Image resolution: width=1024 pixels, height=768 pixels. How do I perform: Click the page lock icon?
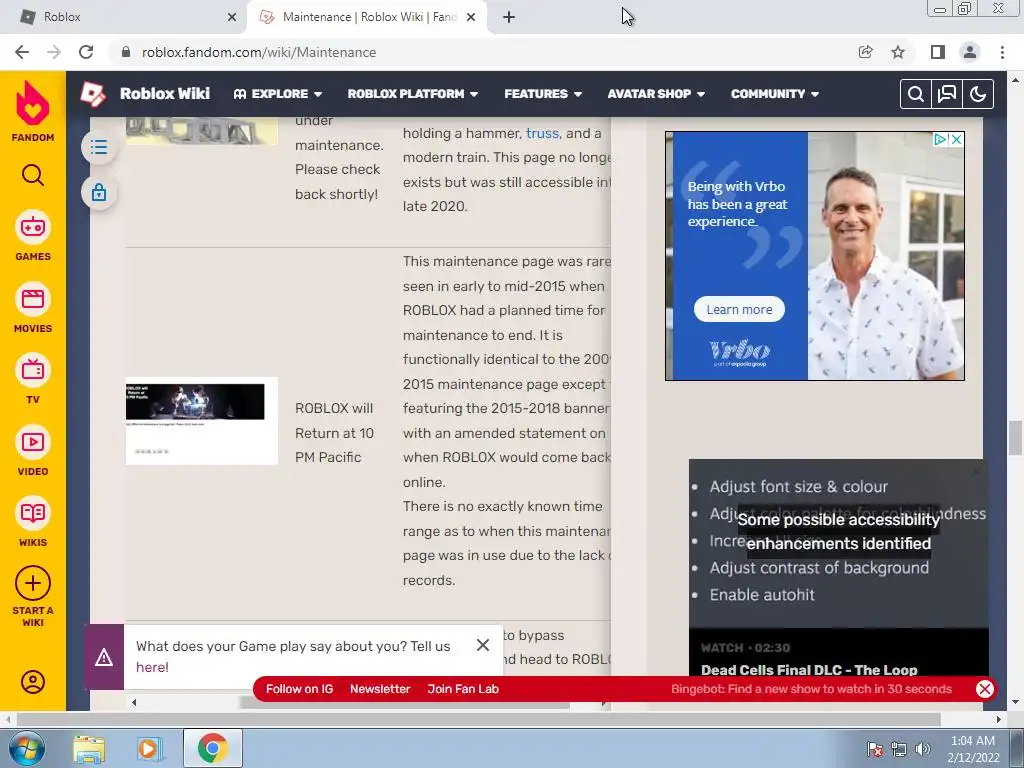click(x=99, y=193)
